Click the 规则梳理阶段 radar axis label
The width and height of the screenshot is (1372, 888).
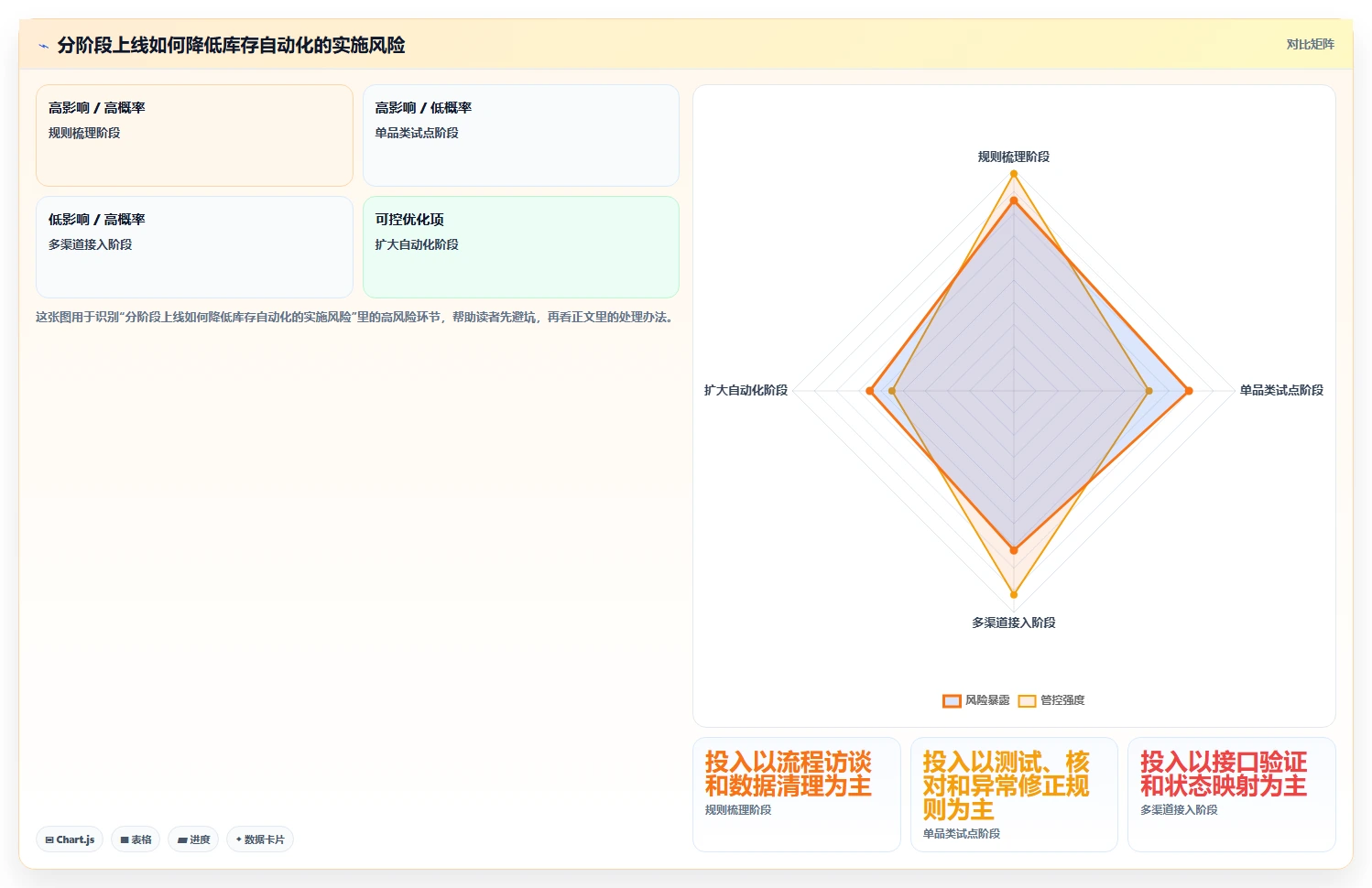[1014, 157]
